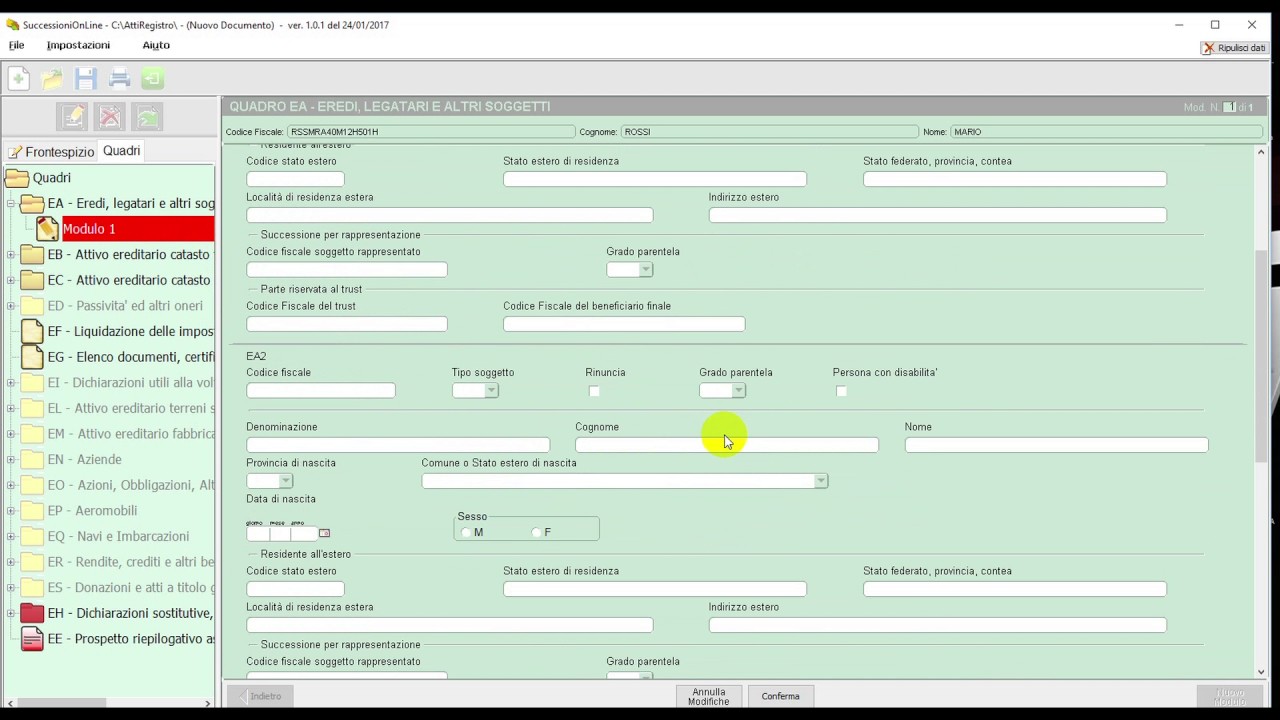This screenshot has width=1280, height=720.
Task: Click the delete module red X icon
Action: pyautogui.click(x=110, y=117)
